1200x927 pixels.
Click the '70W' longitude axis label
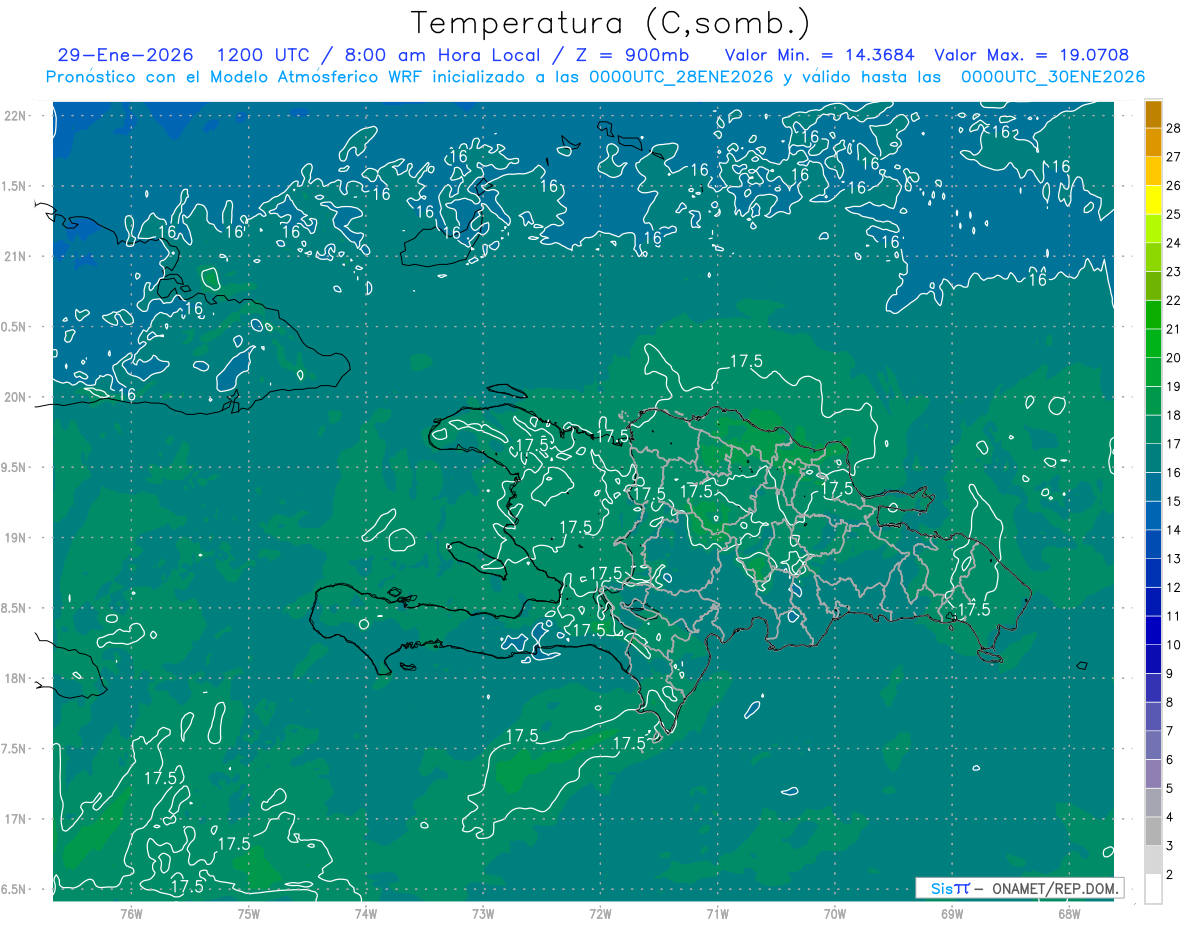835,914
